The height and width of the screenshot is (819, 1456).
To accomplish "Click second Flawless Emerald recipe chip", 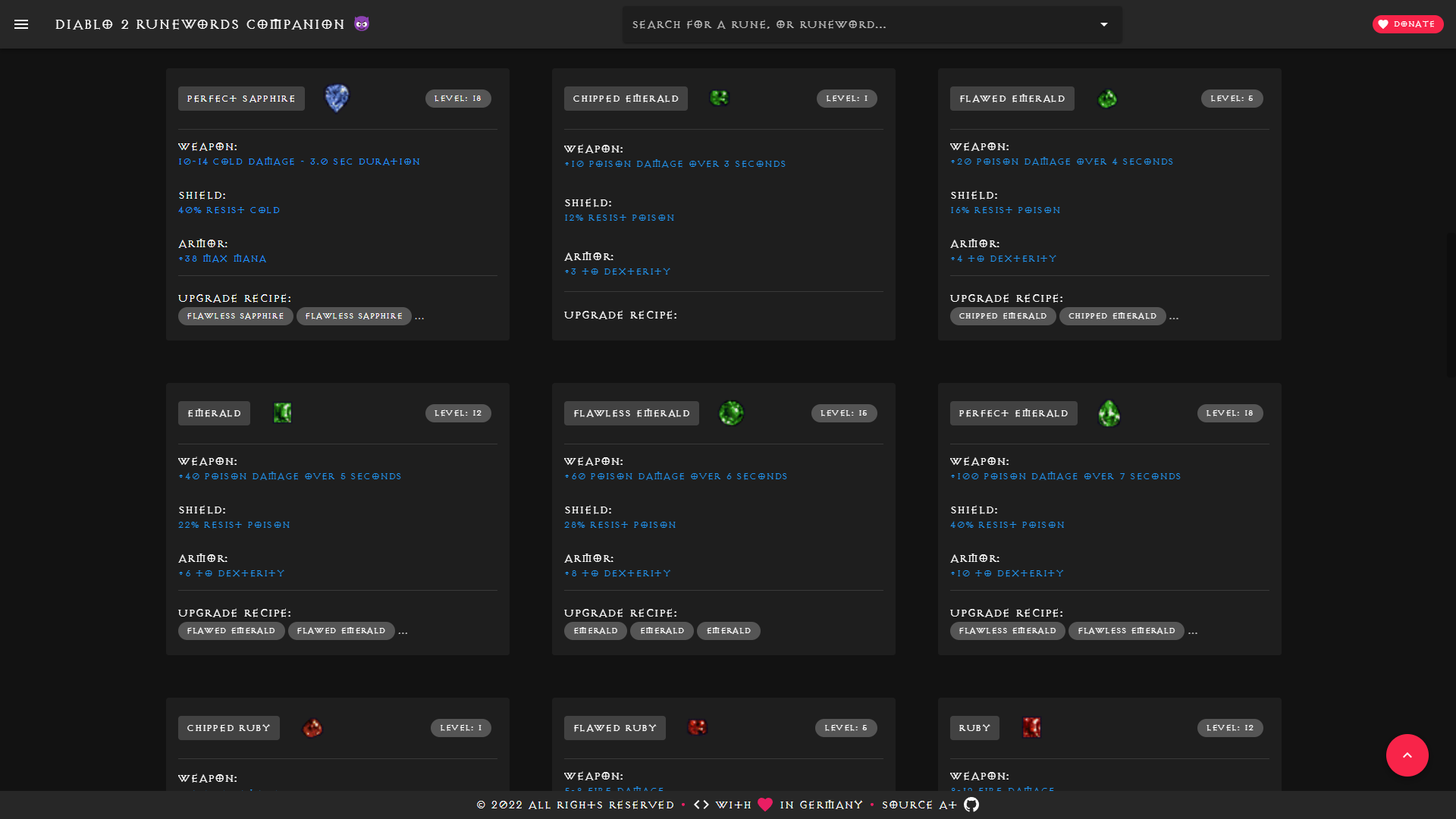I will (x=1126, y=631).
